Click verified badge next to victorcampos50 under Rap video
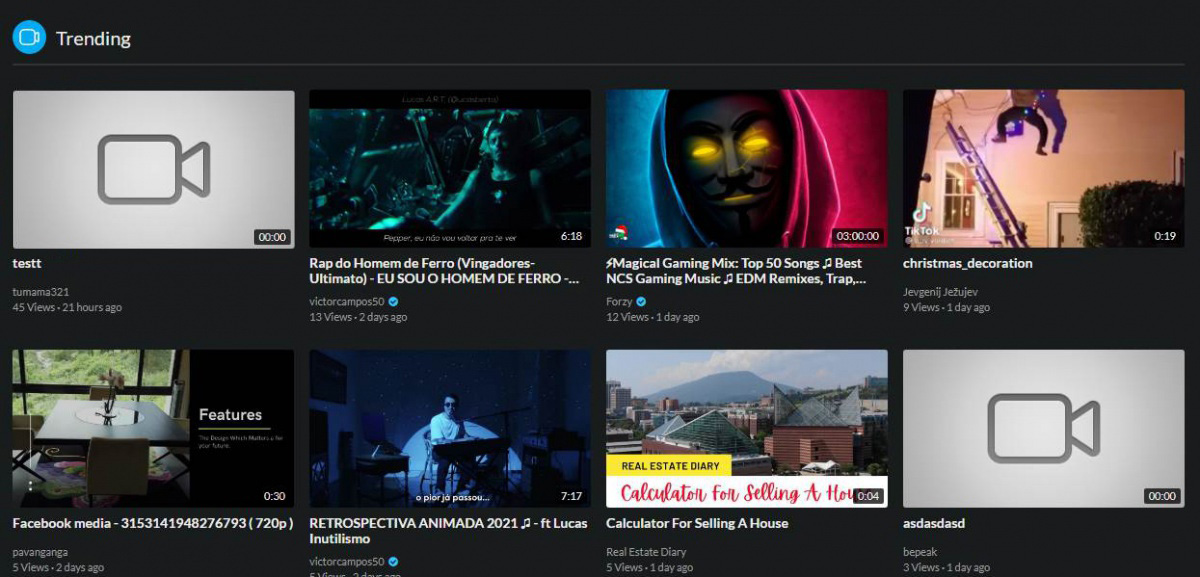The image size is (1200, 577). pyautogui.click(x=393, y=302)
